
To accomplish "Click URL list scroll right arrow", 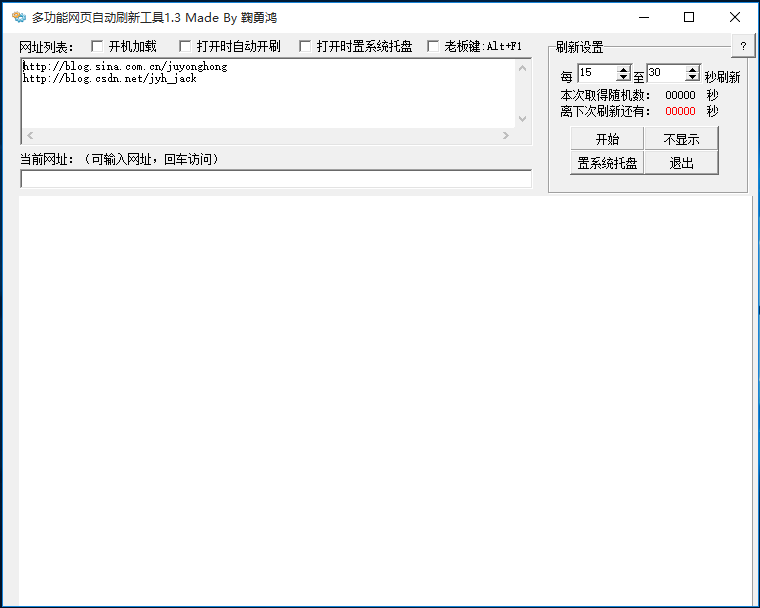I will 506,135.
